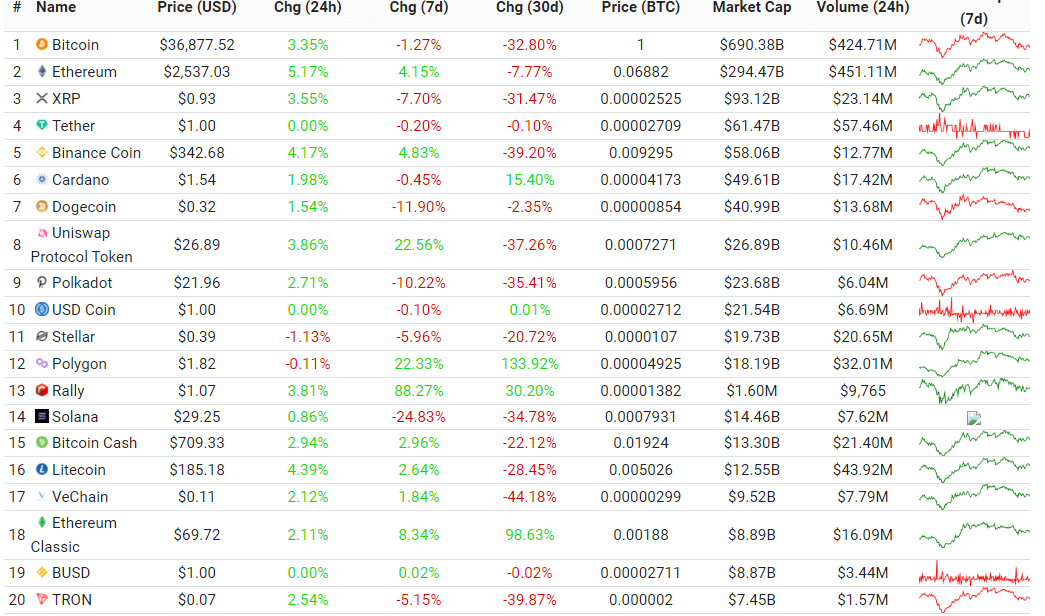Select Stellar 24h change -1.13%
This screenshot has width=1045, height=616.
click(307, 337)
